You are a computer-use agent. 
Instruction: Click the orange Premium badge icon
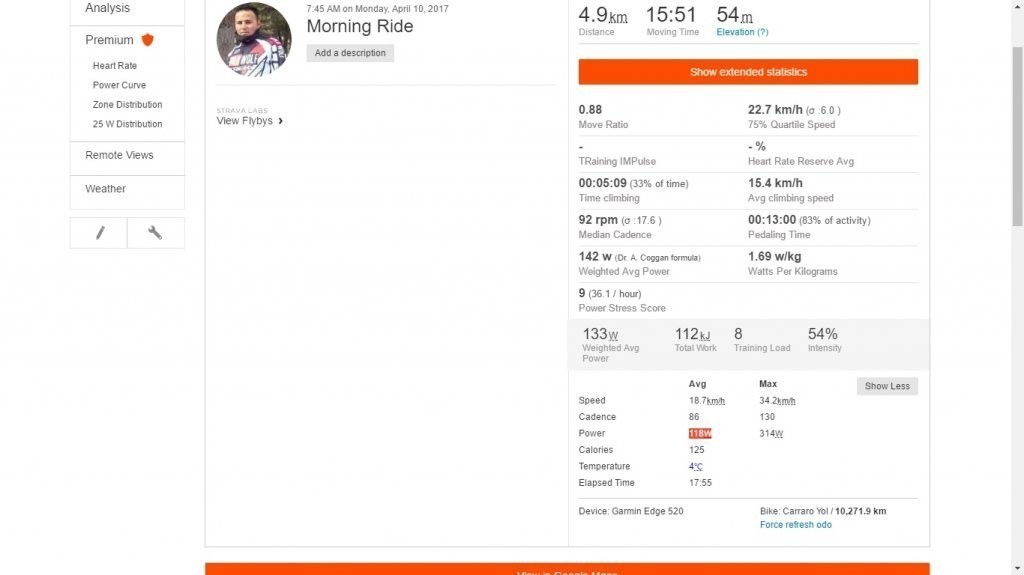click(x=147, y=40)
